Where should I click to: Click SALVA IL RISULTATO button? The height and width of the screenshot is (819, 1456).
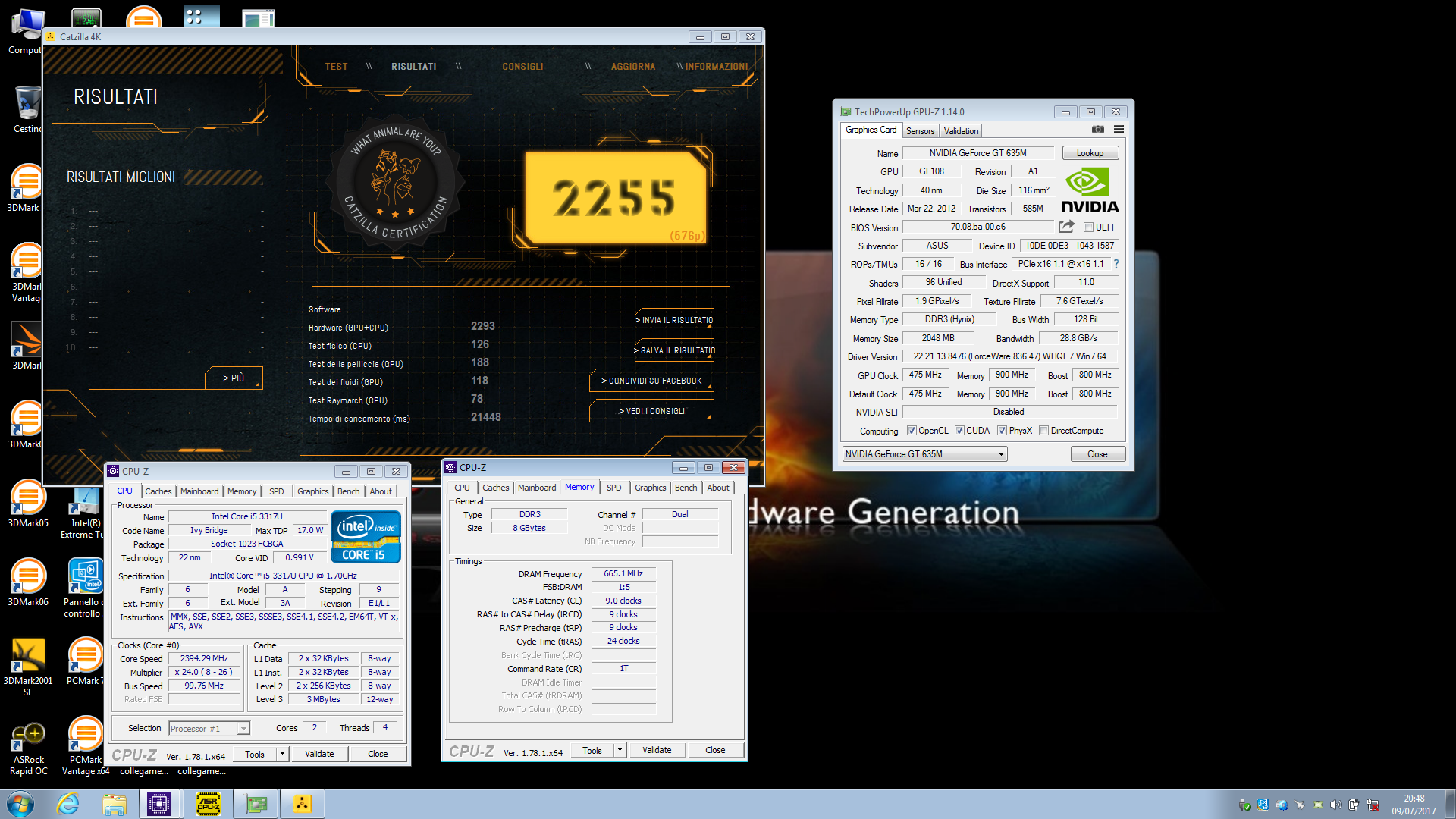click(x=674, y=350)
